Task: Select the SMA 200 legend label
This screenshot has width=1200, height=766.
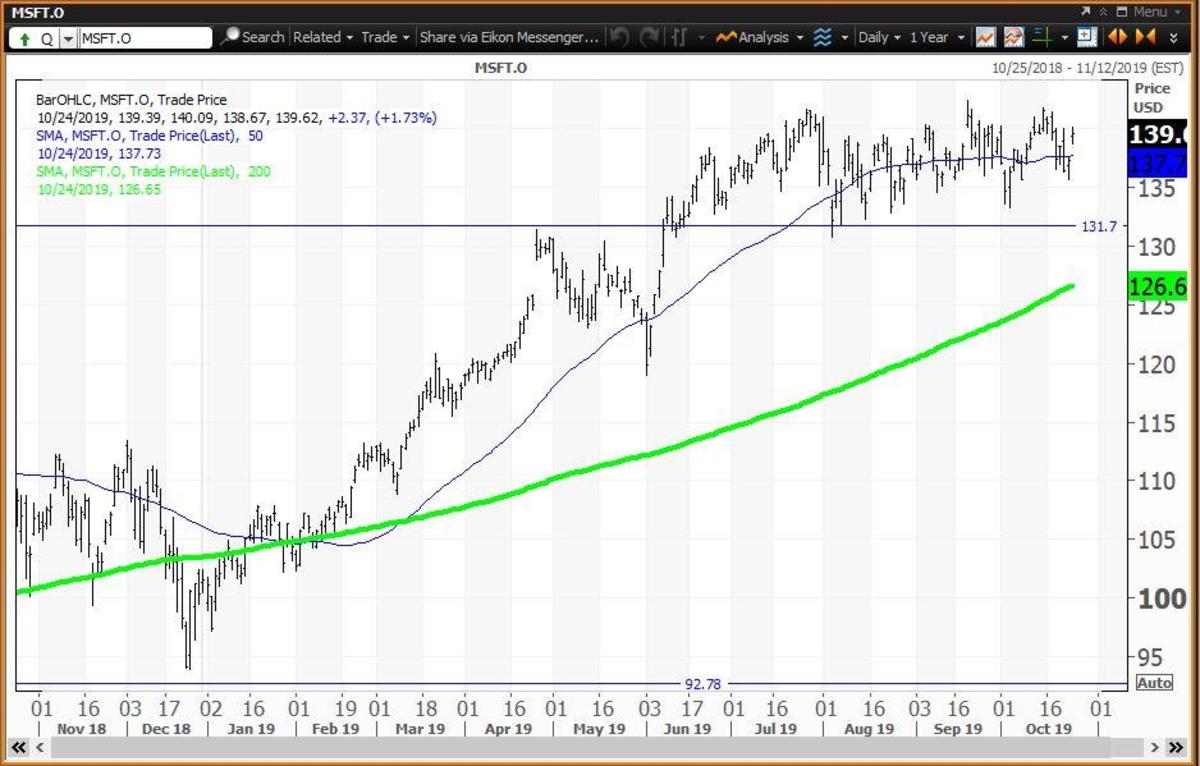Action: coord(153,172)
